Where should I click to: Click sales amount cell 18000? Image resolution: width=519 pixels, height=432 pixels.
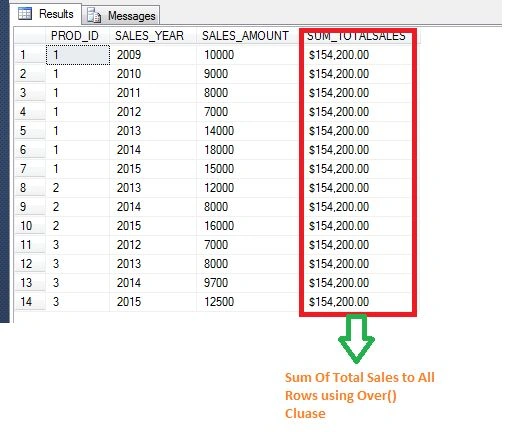(248, 150)
